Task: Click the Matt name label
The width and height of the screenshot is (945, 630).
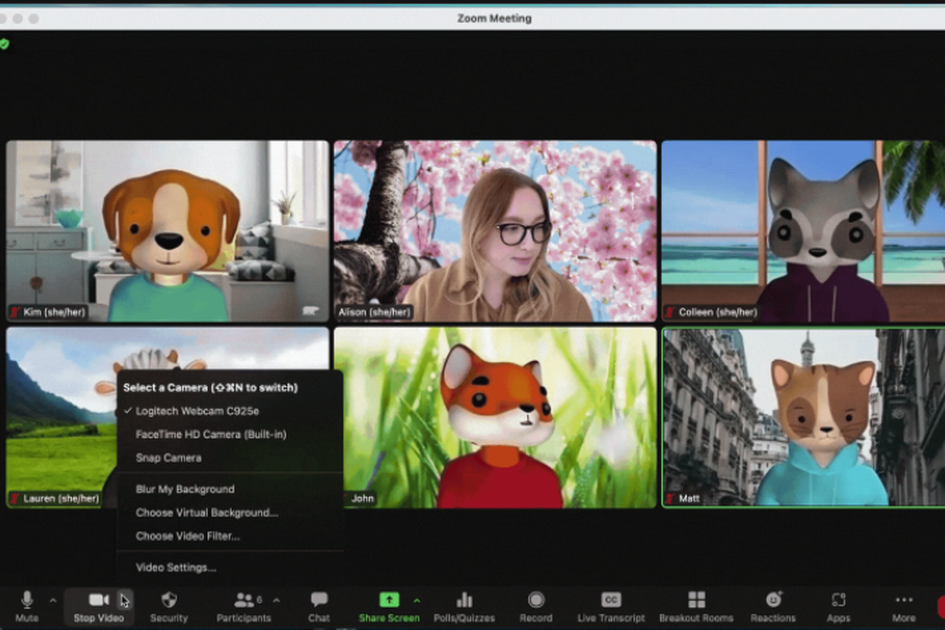Action: click(689, 499)
